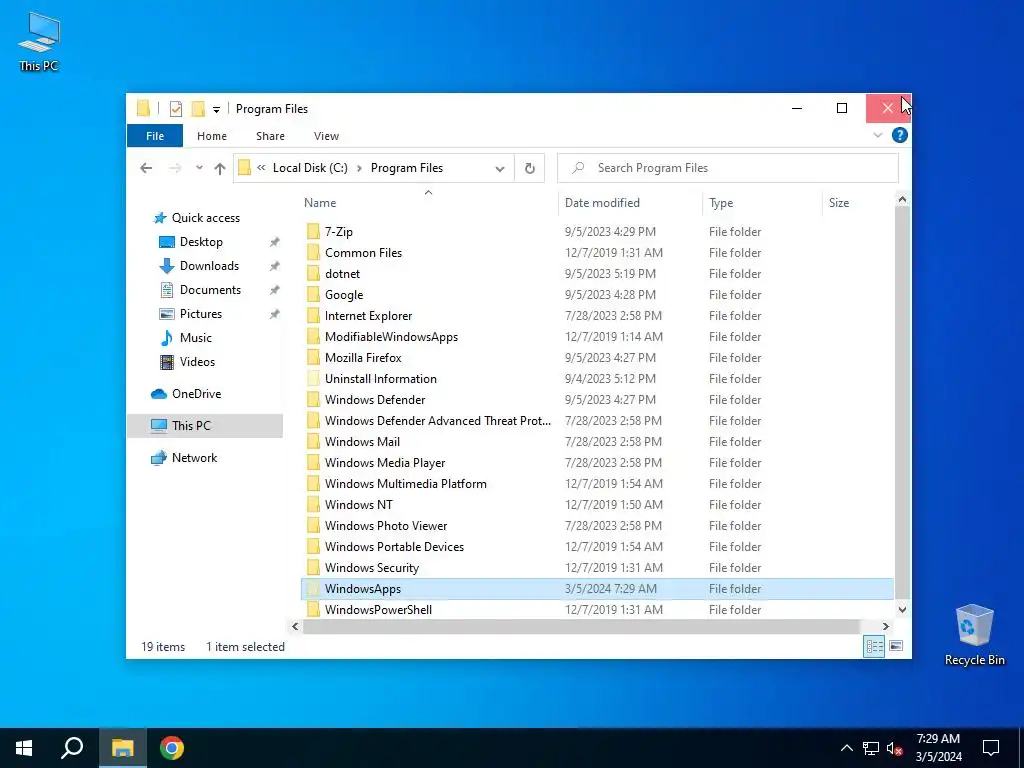Select Network in navigation pane
The image size is (1024, 768).
tap(194, 458)
